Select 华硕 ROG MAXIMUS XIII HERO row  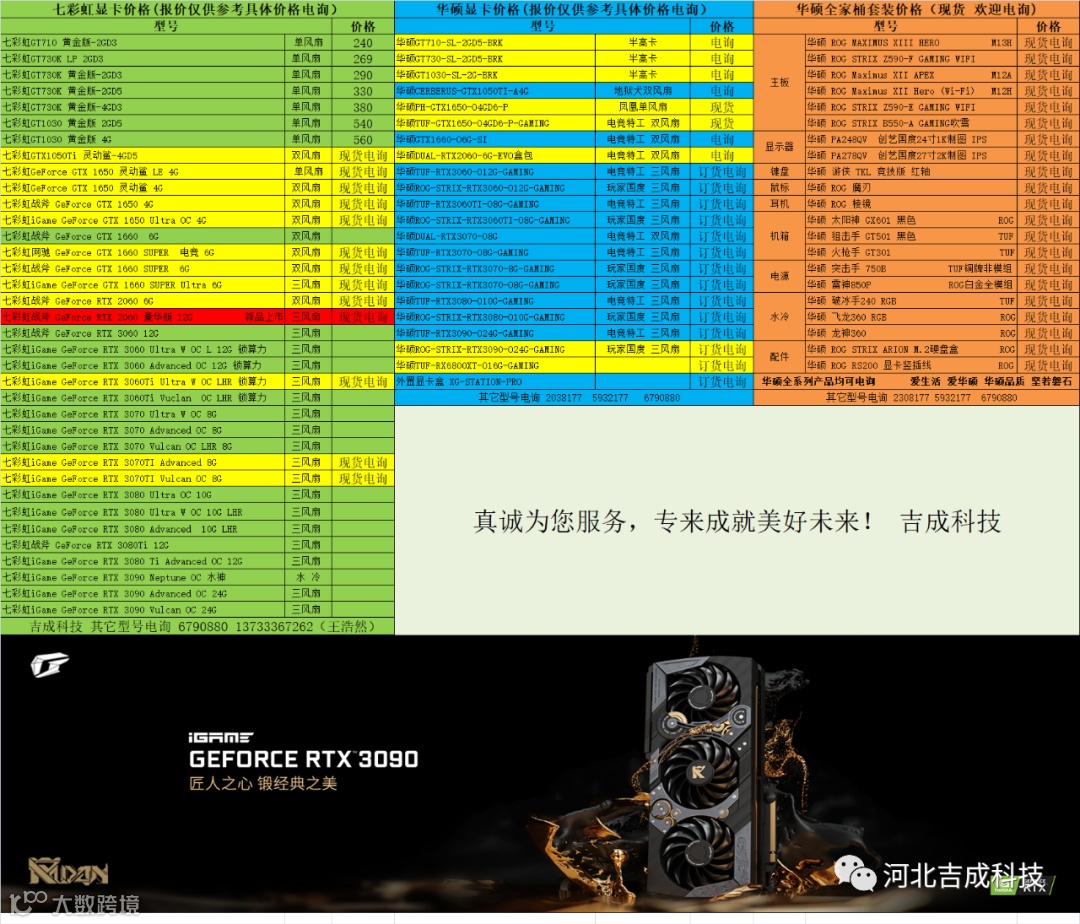[x=942, y=43]
